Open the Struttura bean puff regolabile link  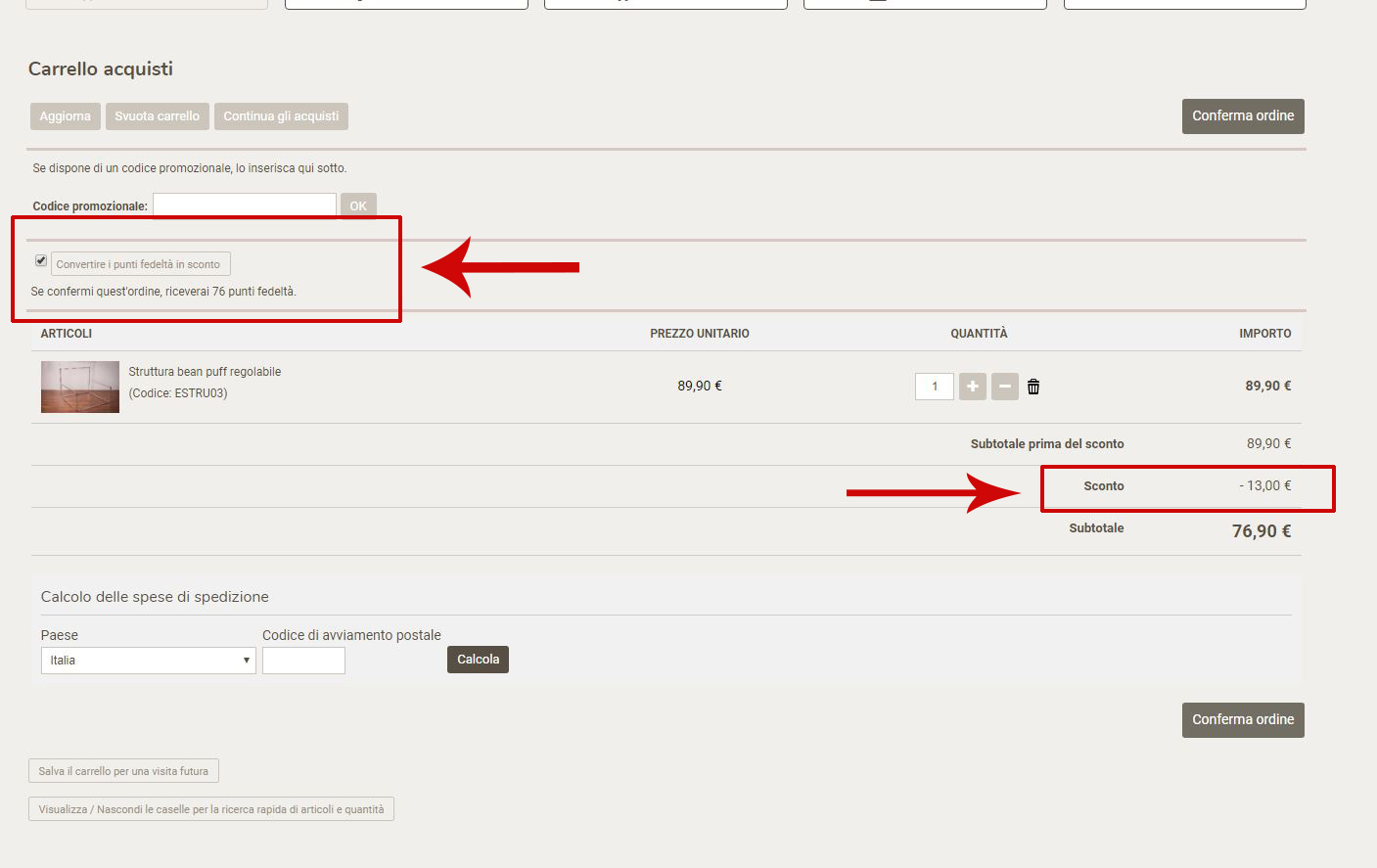coord(205,372)
